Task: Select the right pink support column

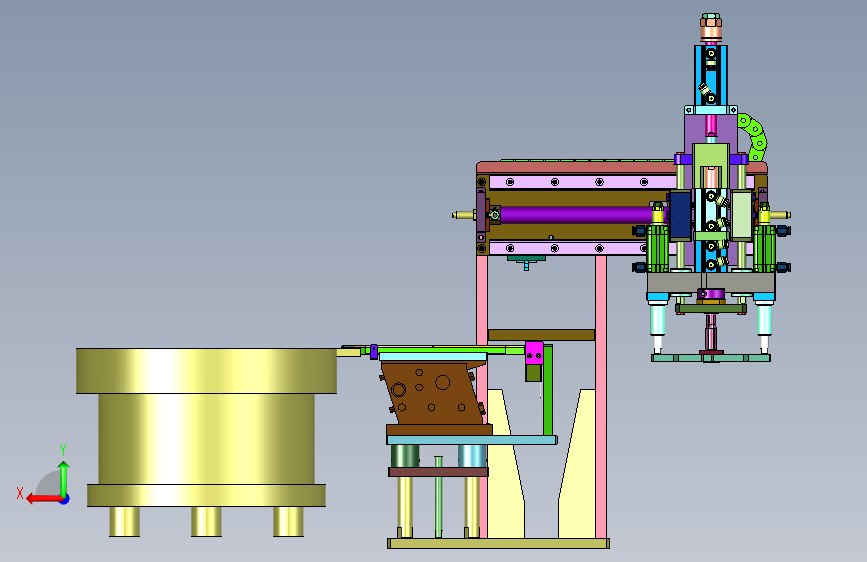Action: tap(601, 396)
